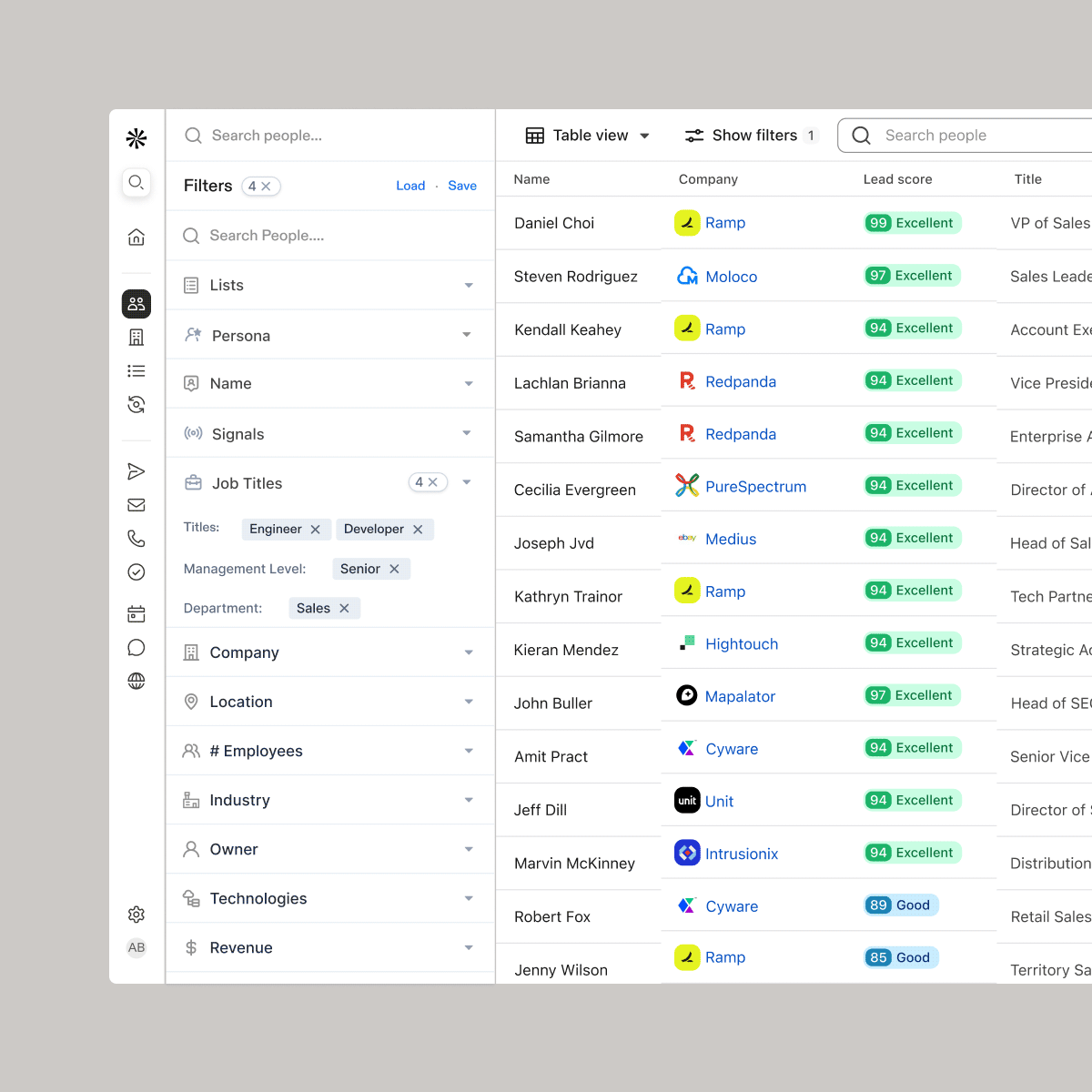Open the Companies building sidebar icon
Screen dimensions: 1092x1092
[x=136, y=338]
